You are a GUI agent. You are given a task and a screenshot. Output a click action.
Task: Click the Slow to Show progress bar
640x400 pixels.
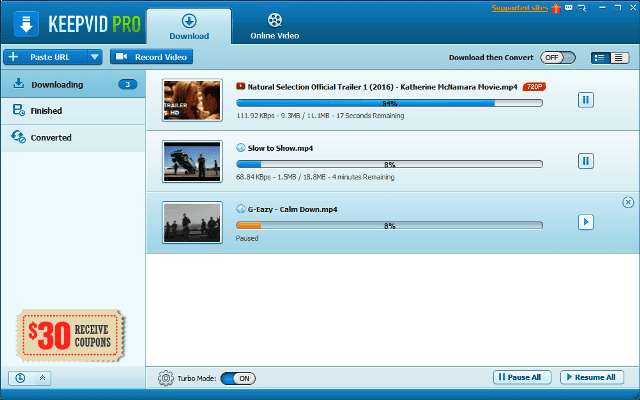click(389, 164)
